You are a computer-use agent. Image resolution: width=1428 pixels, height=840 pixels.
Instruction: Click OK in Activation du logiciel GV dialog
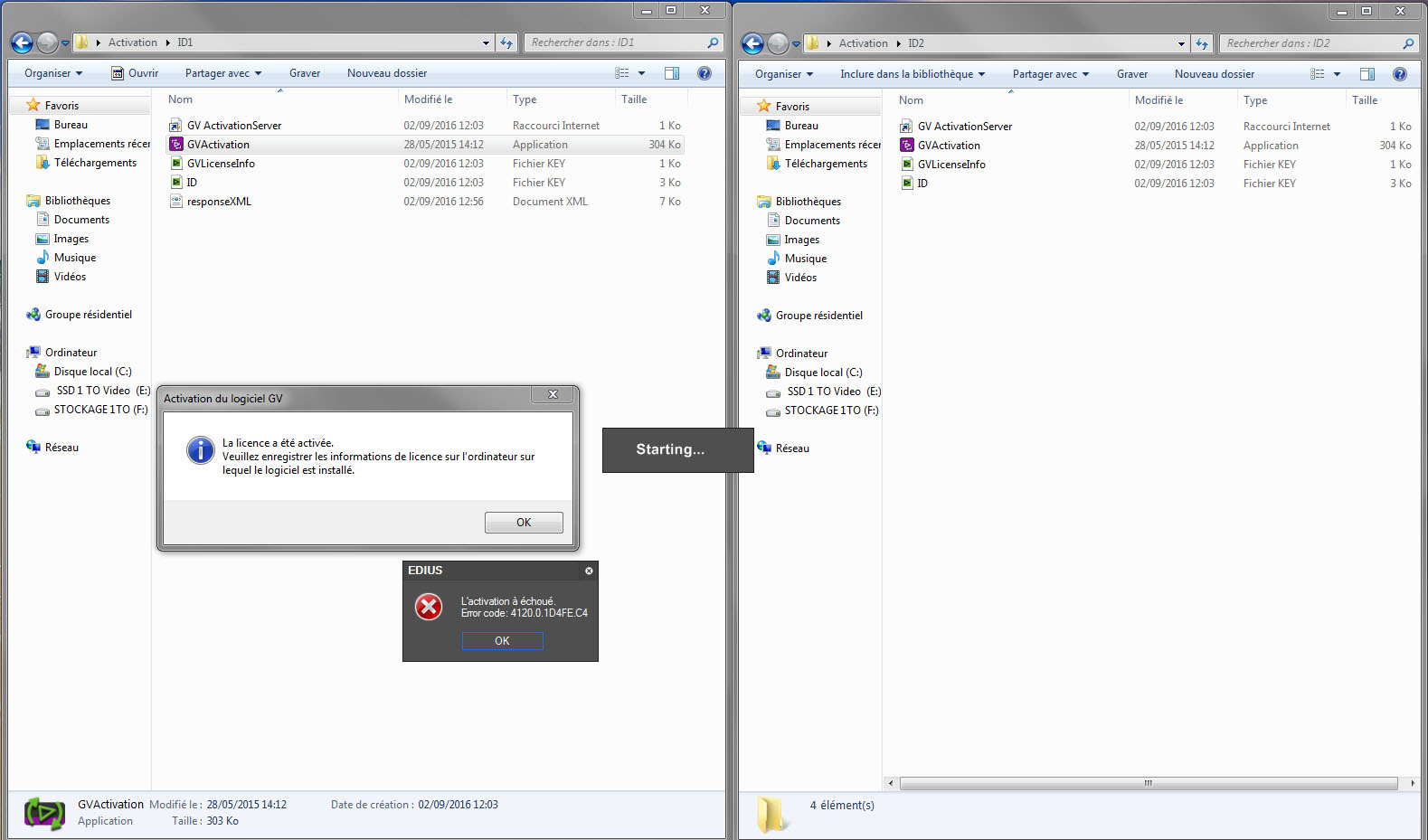[524, 523]
